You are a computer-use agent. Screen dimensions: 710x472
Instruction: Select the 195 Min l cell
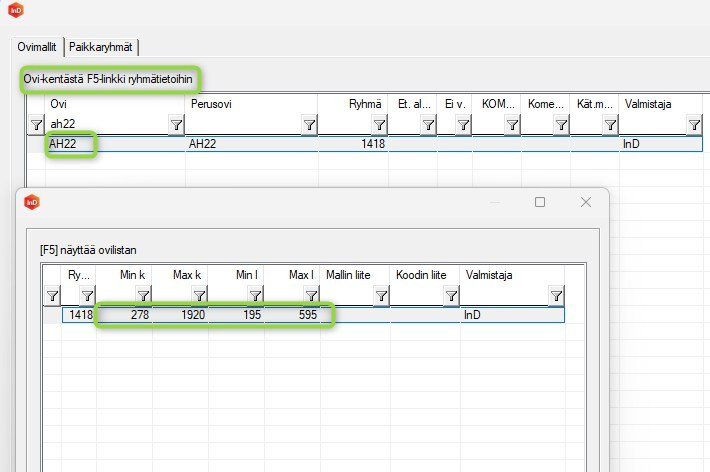236,315
